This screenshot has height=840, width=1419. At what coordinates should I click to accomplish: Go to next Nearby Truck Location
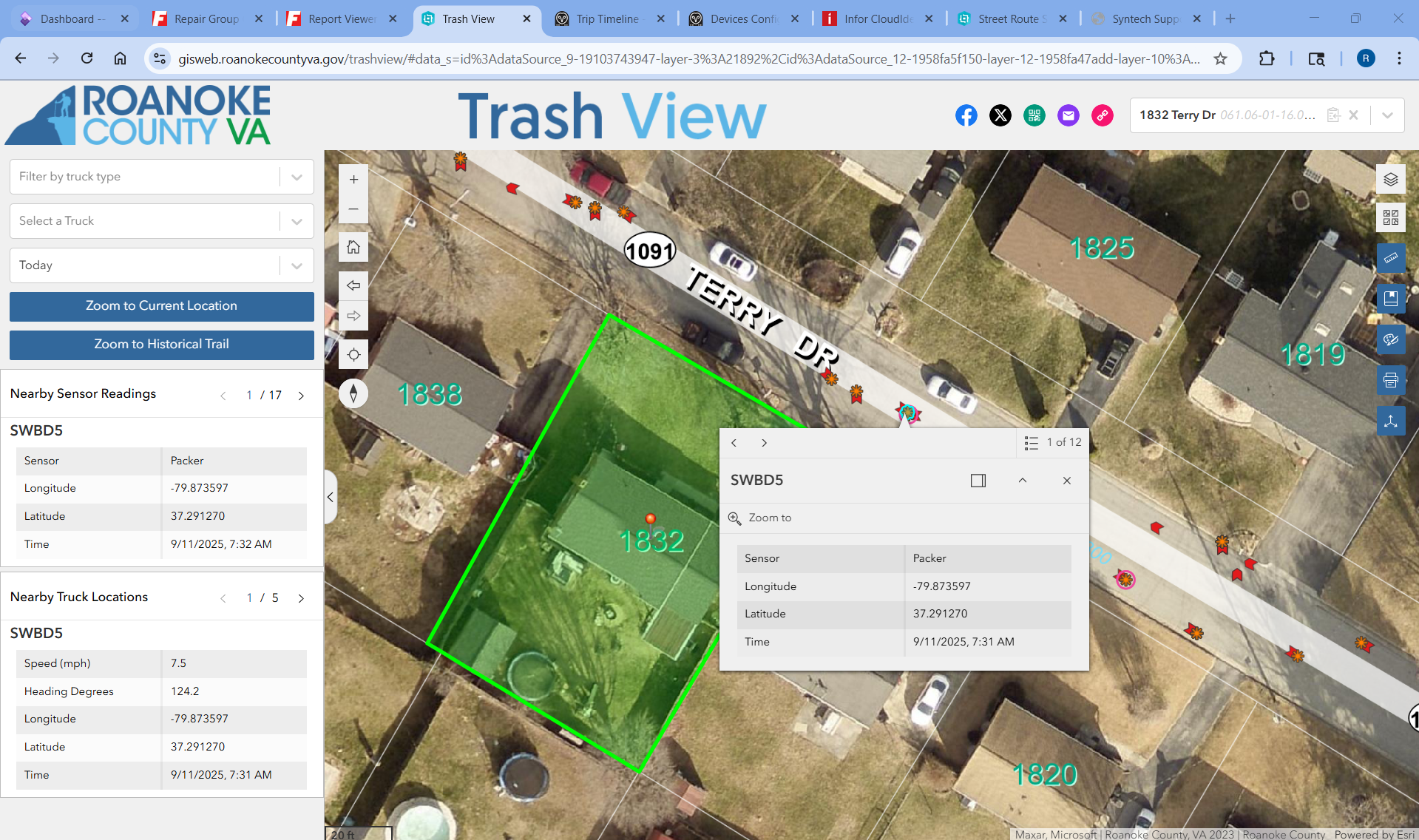point(301,598)
